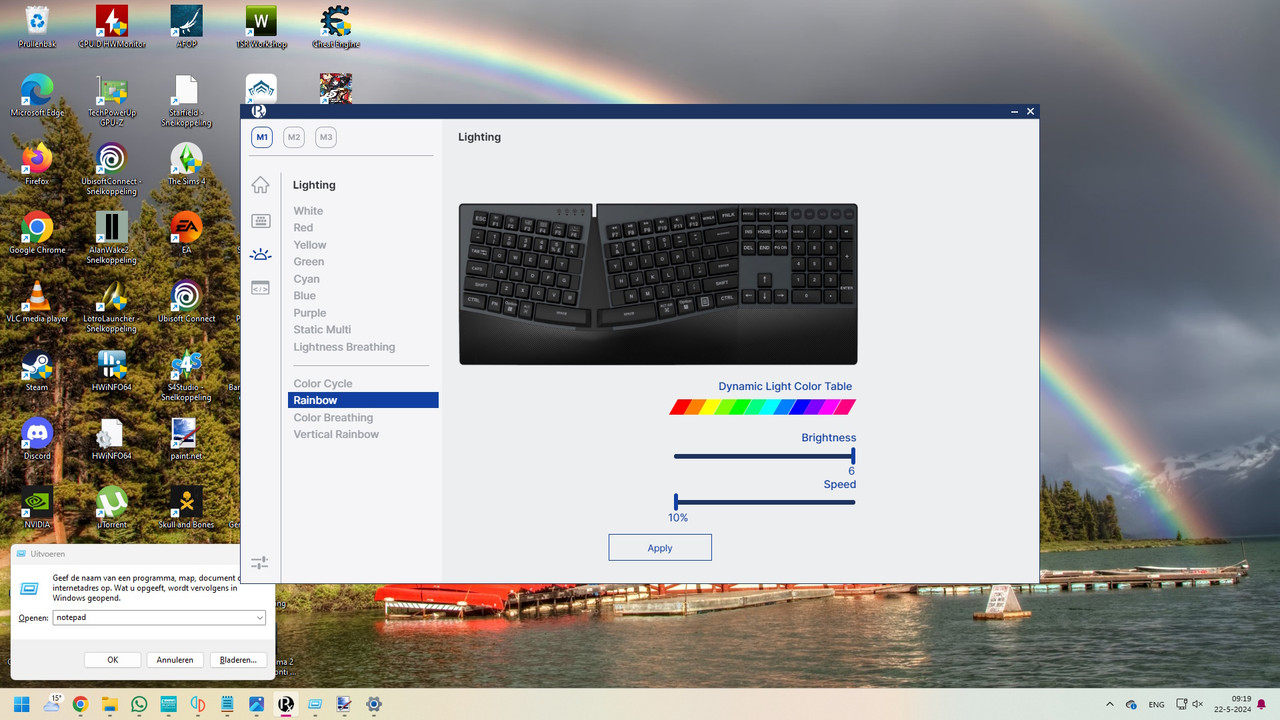The width and height of the screenshot is (1280, 720).
Task: Select the Lighting icon in sidebar
Action: (x=260, y=254)
